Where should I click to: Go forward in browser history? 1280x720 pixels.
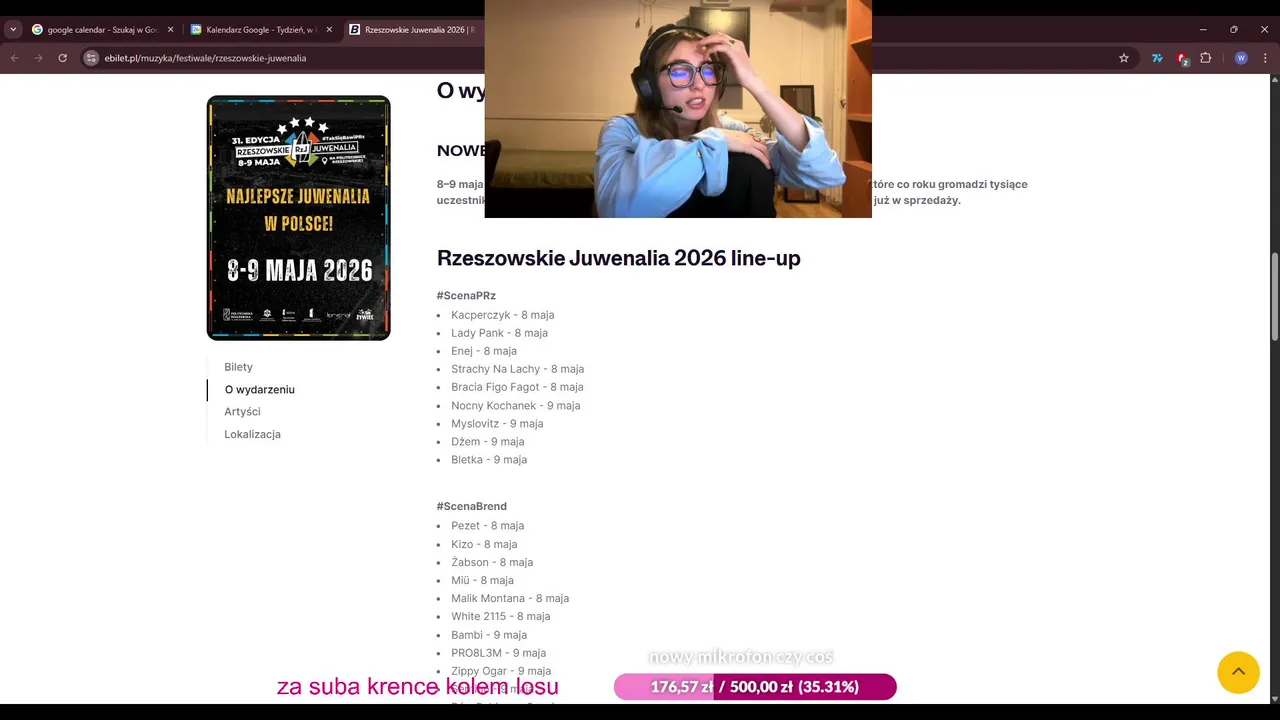[39, 58]
